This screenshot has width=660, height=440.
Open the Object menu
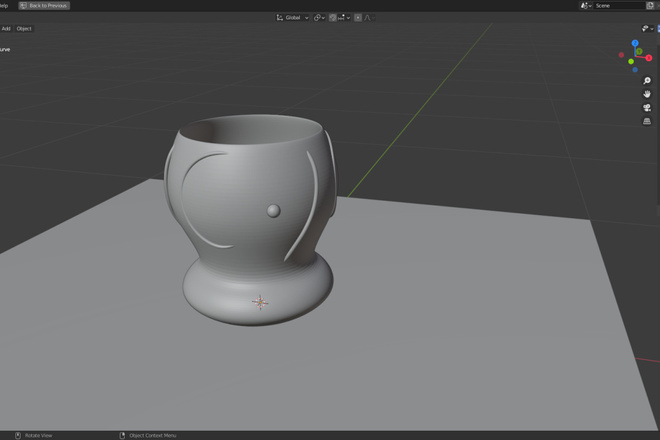pos(24,29)
